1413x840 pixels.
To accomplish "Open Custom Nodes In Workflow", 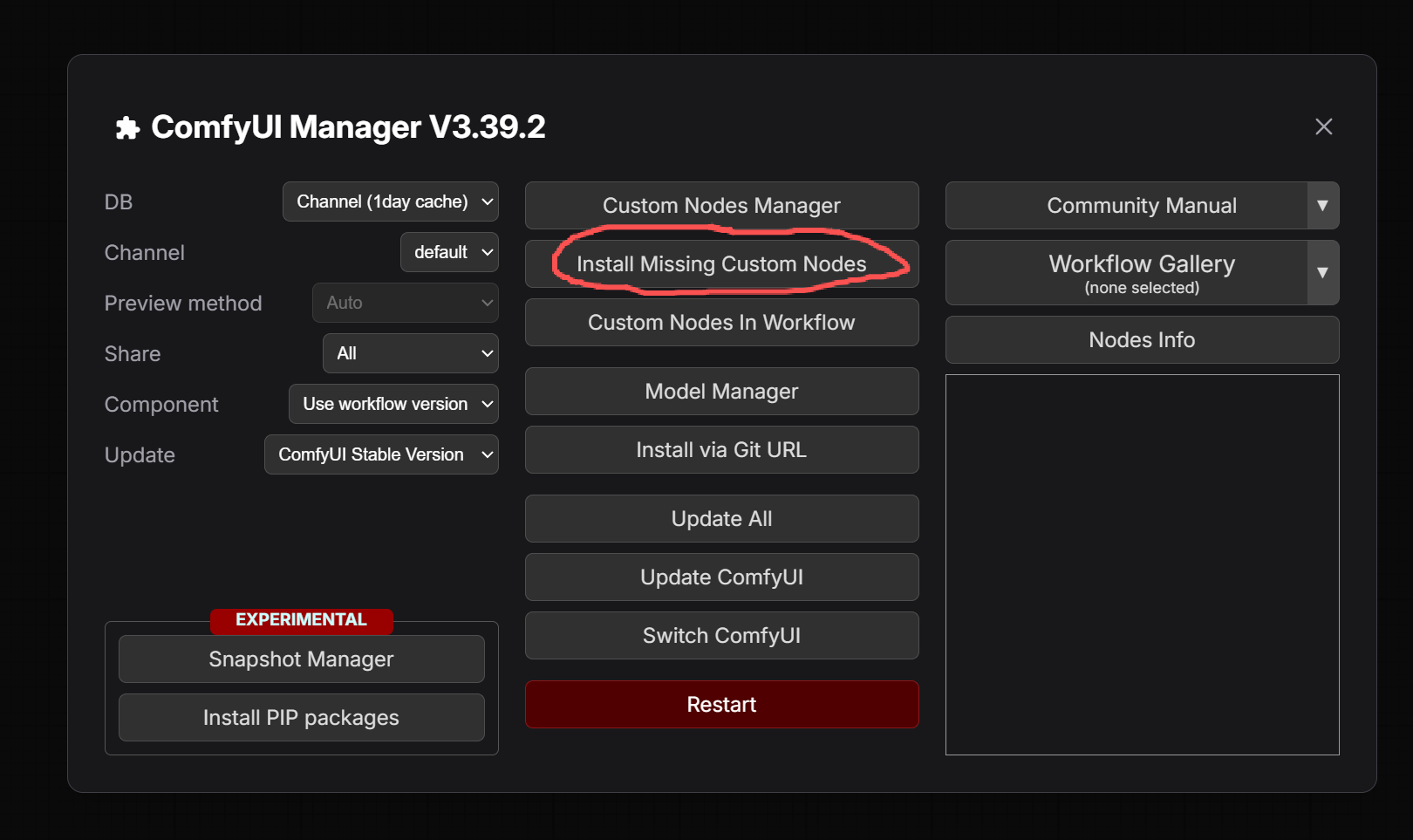I will click(721, 322).
